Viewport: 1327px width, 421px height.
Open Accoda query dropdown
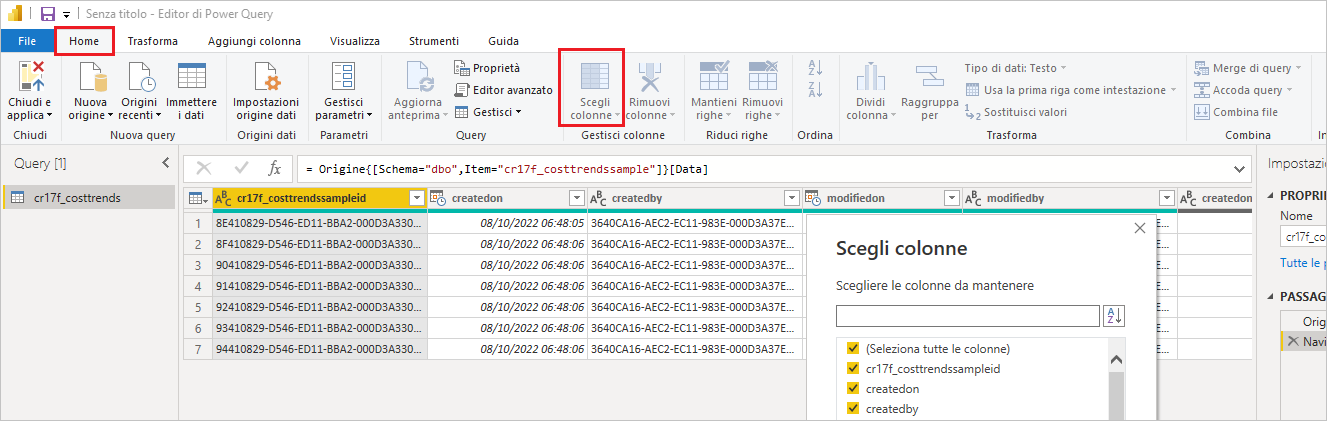[x=1242, y=90]
